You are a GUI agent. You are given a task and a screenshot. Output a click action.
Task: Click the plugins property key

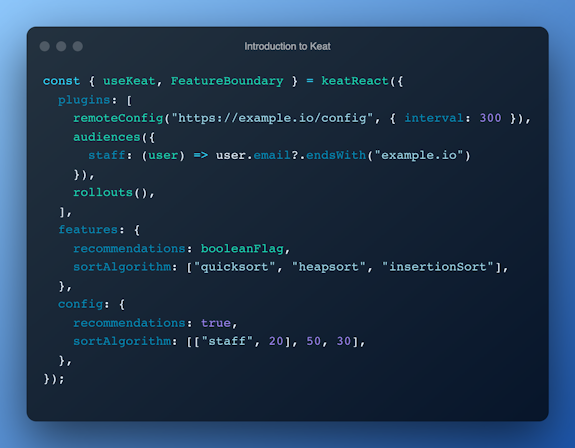tap(84, 100)
